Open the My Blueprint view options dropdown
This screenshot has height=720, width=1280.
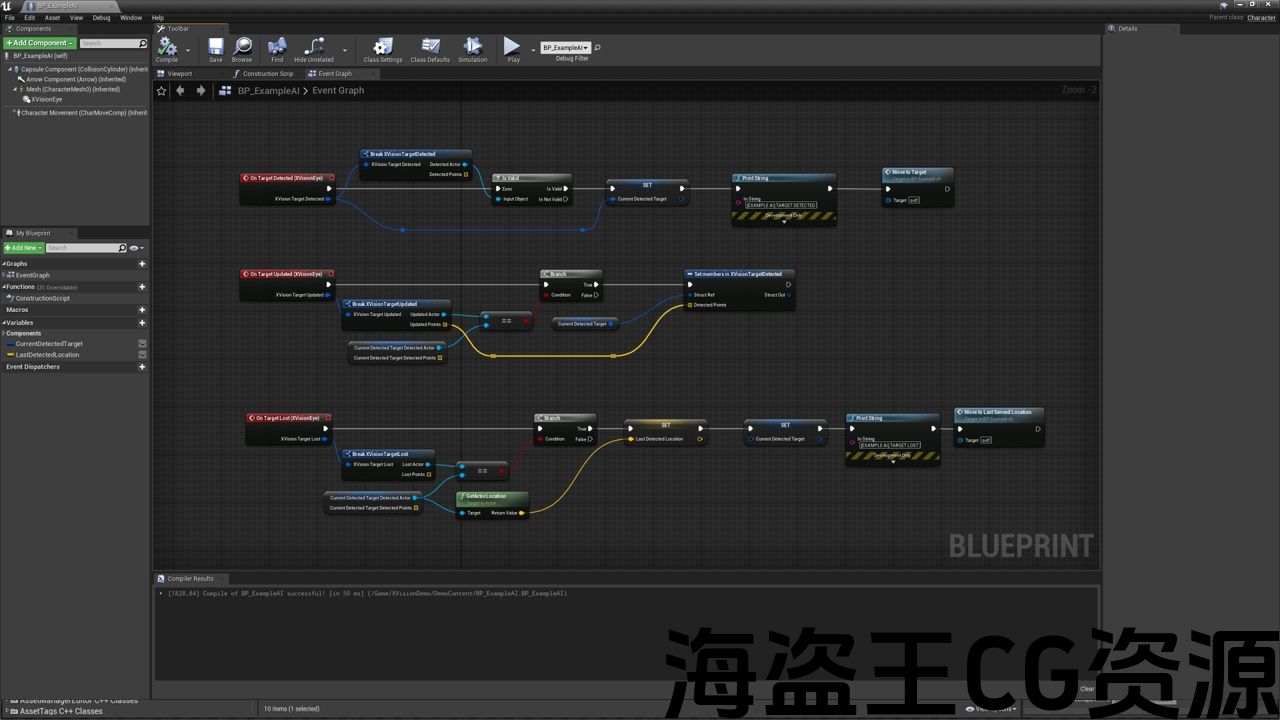click(x=136, y=248)
